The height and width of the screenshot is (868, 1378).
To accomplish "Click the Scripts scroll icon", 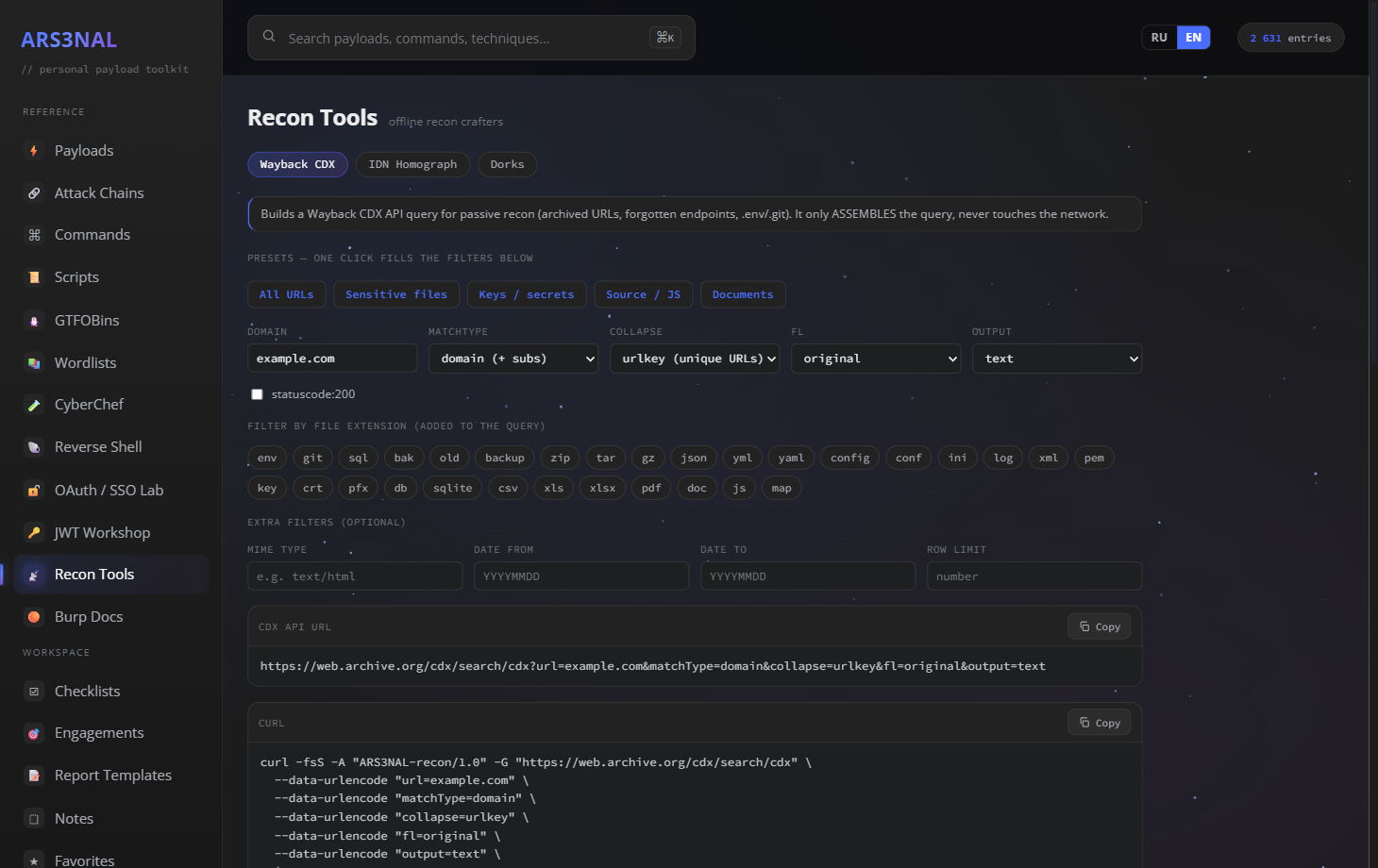I will click(x=34, y=277).
